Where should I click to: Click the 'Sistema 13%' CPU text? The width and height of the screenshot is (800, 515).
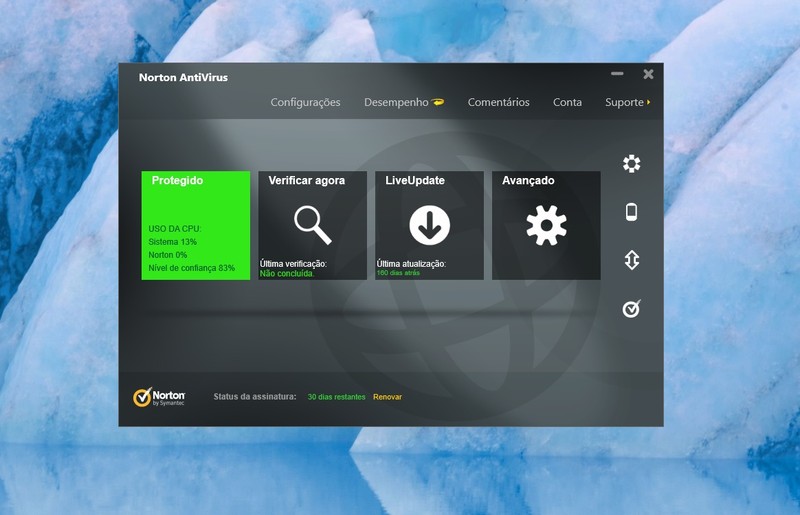pos(172,242)
